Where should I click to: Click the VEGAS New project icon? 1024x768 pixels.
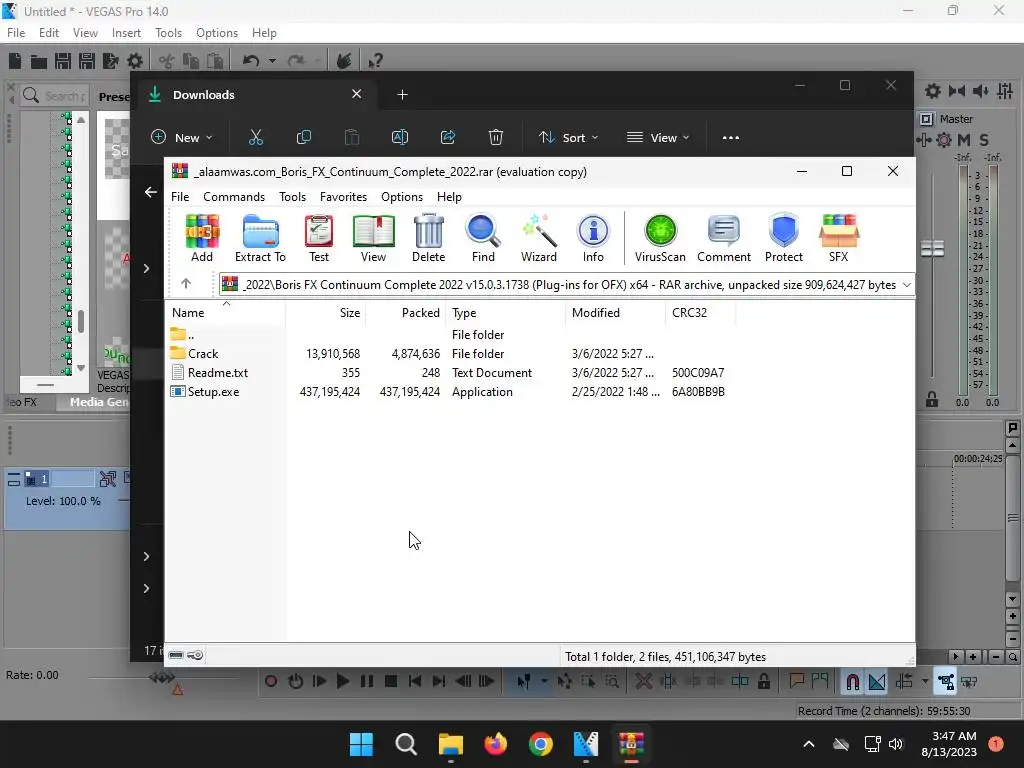pos(15,61)
